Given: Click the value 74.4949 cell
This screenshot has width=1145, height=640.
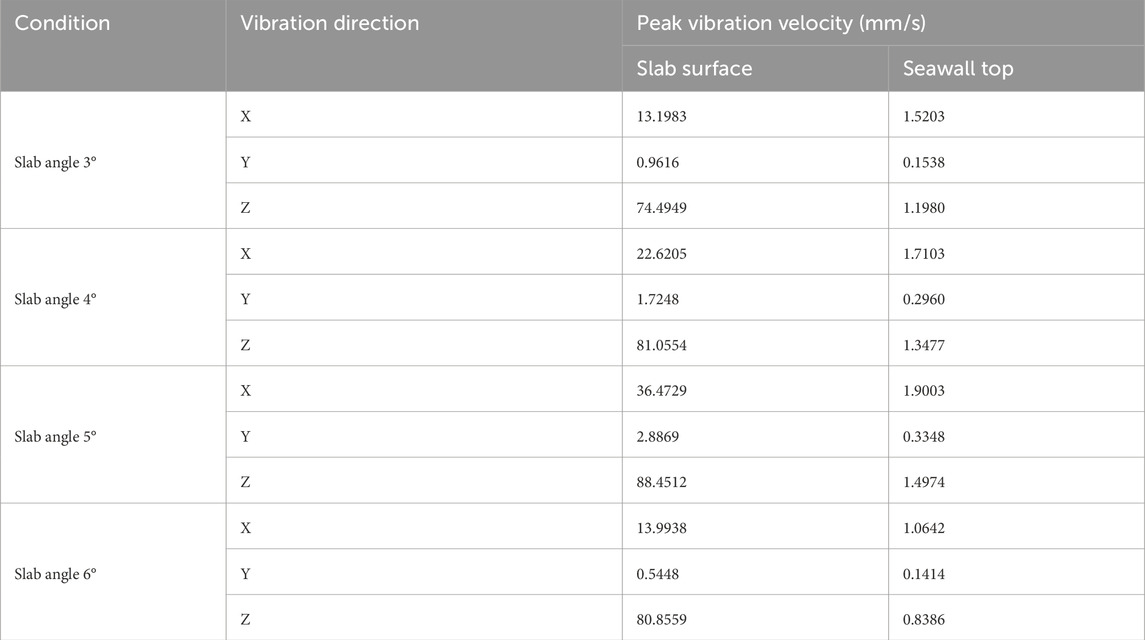Looking at the screenshot, I should coord(755,207).
